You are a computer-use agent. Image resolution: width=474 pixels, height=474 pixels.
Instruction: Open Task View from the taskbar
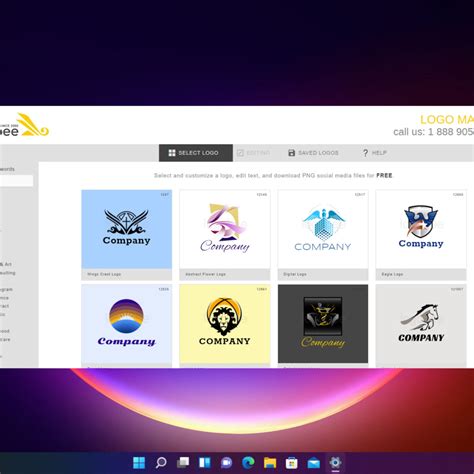click(x=183, y=462)
